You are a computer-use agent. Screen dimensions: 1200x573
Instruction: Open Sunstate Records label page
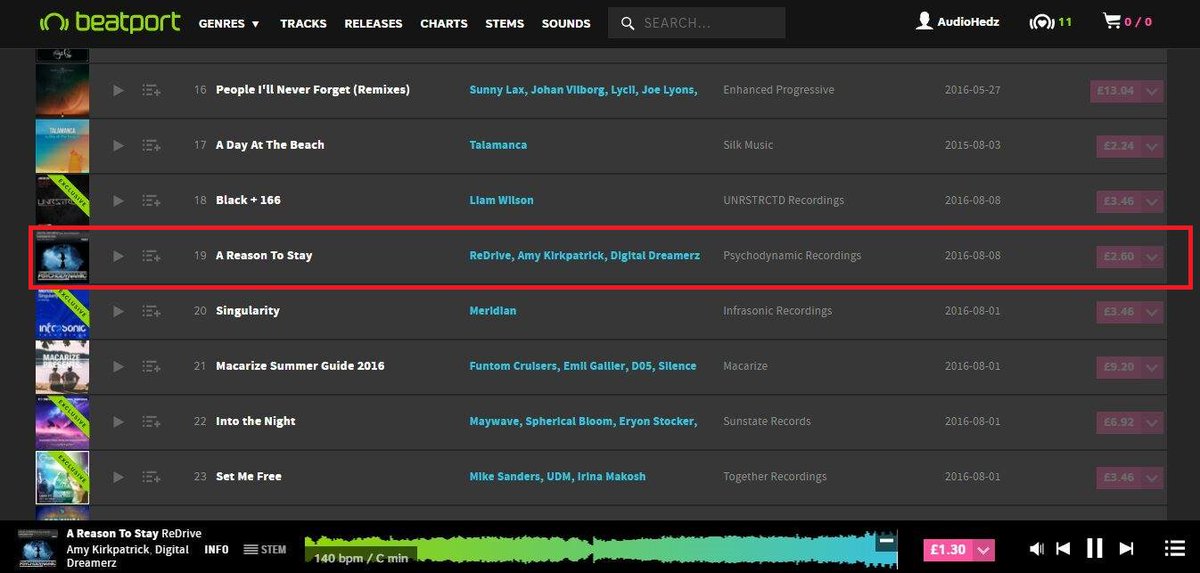[x=767, y=421]
